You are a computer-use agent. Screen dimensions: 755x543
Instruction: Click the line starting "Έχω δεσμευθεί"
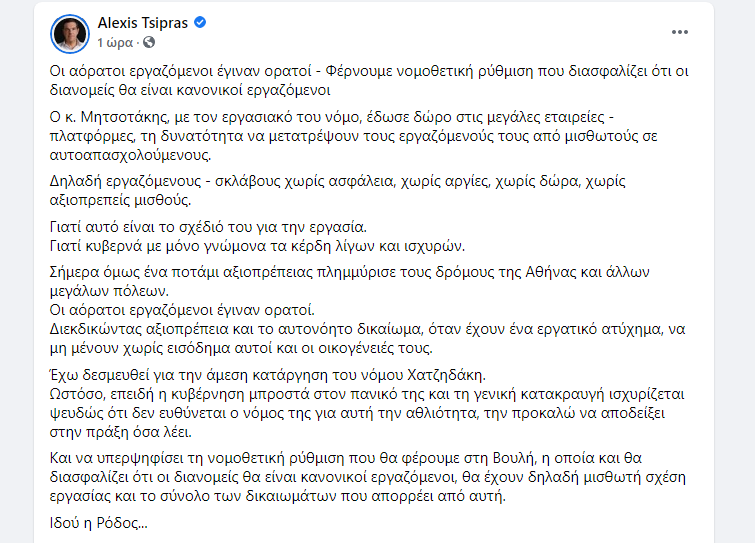[268, 375]
